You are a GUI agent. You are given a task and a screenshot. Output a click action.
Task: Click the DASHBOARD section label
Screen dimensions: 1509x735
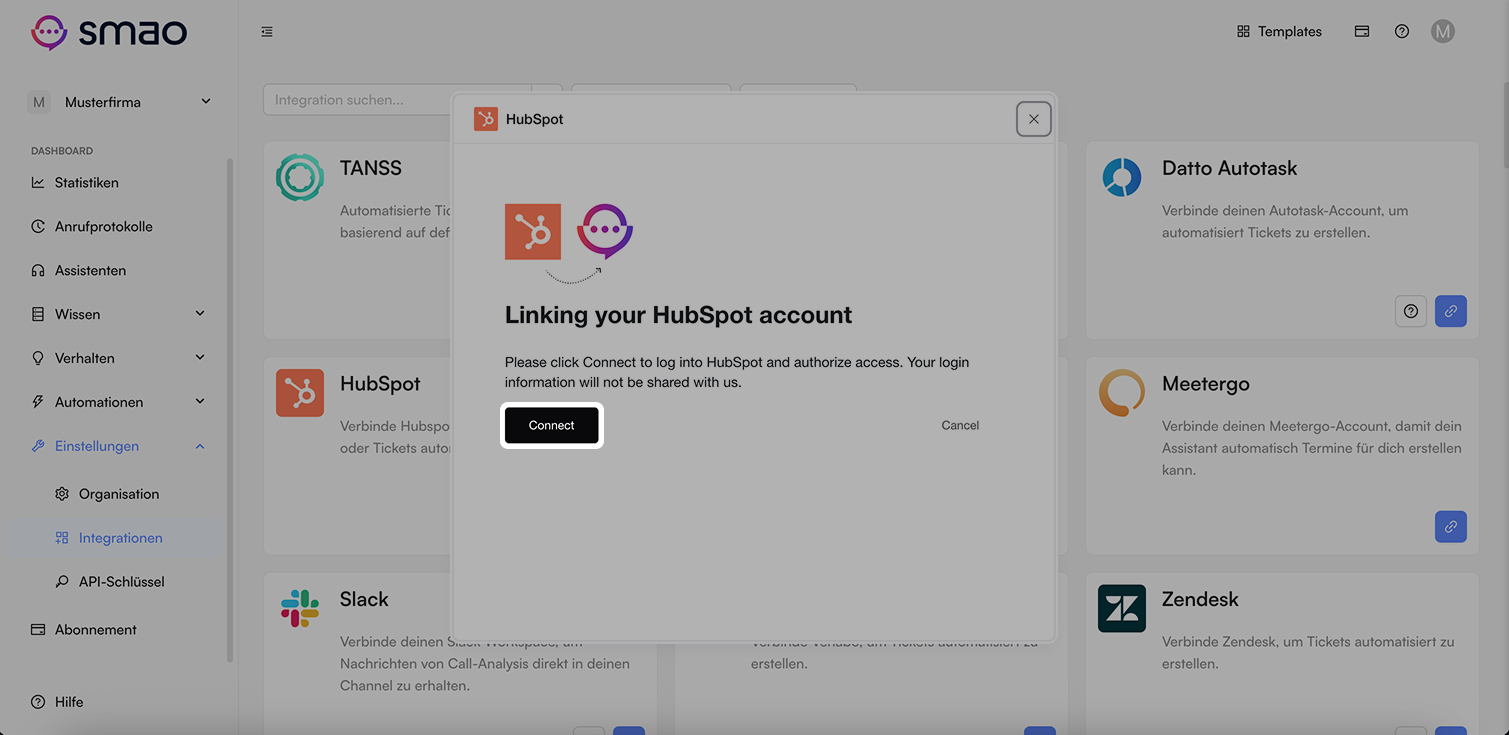(62, 151)
